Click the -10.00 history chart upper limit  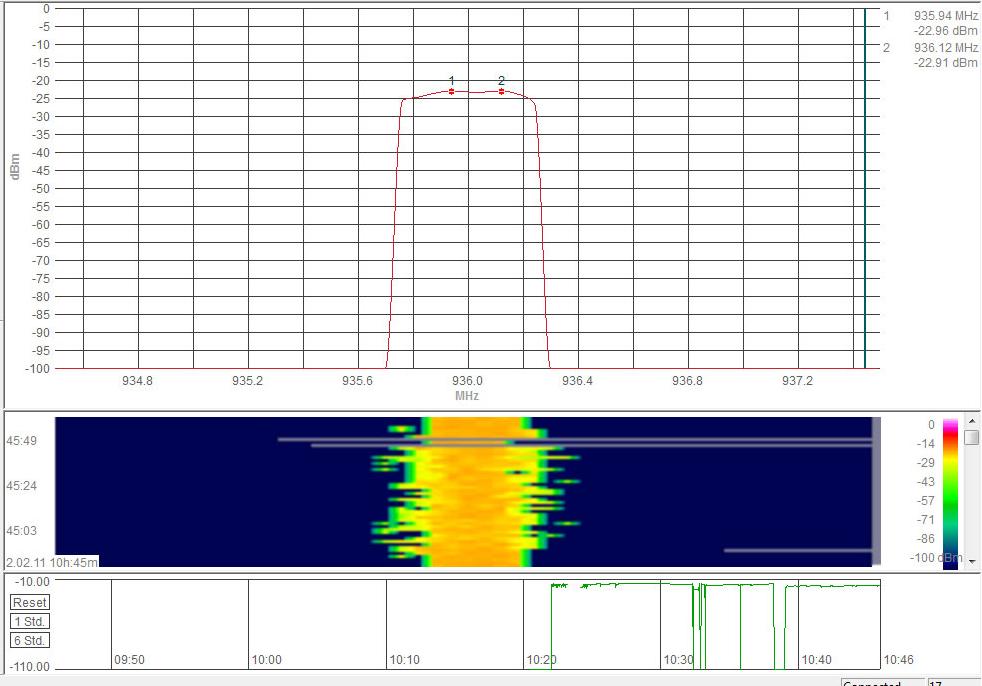tap(33, 582)
